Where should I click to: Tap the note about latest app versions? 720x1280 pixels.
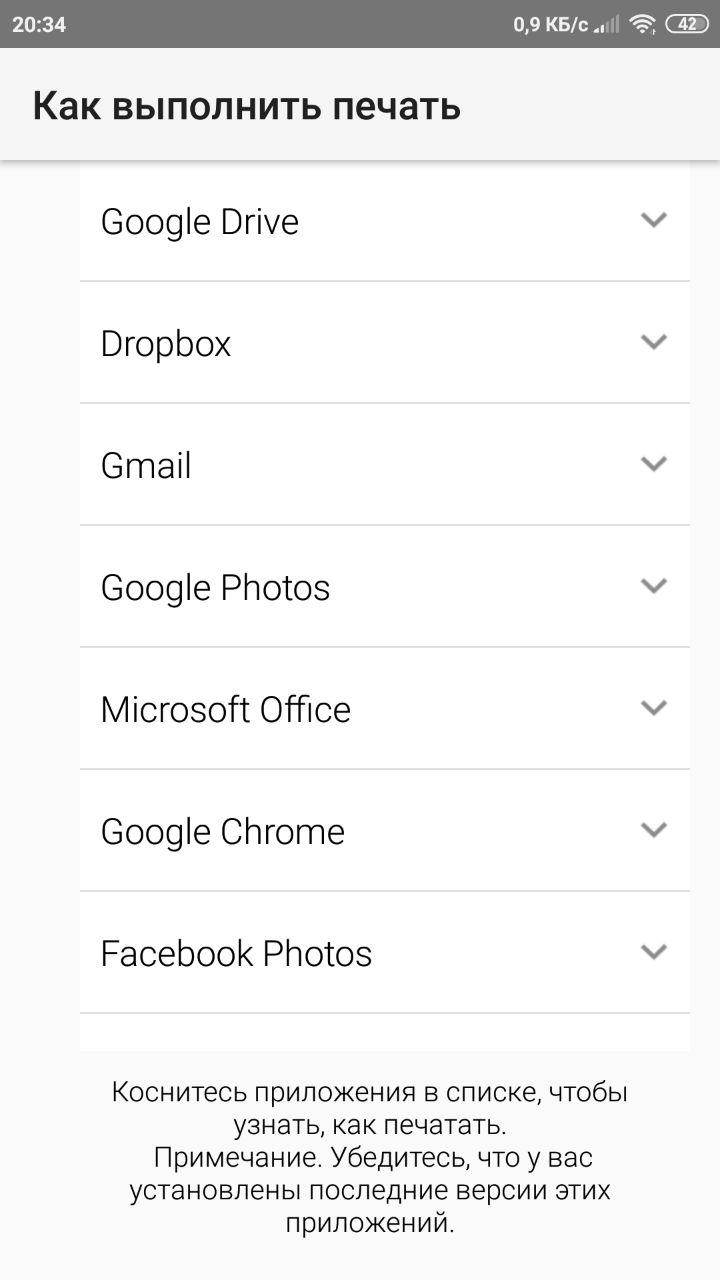coord(370,1191)
